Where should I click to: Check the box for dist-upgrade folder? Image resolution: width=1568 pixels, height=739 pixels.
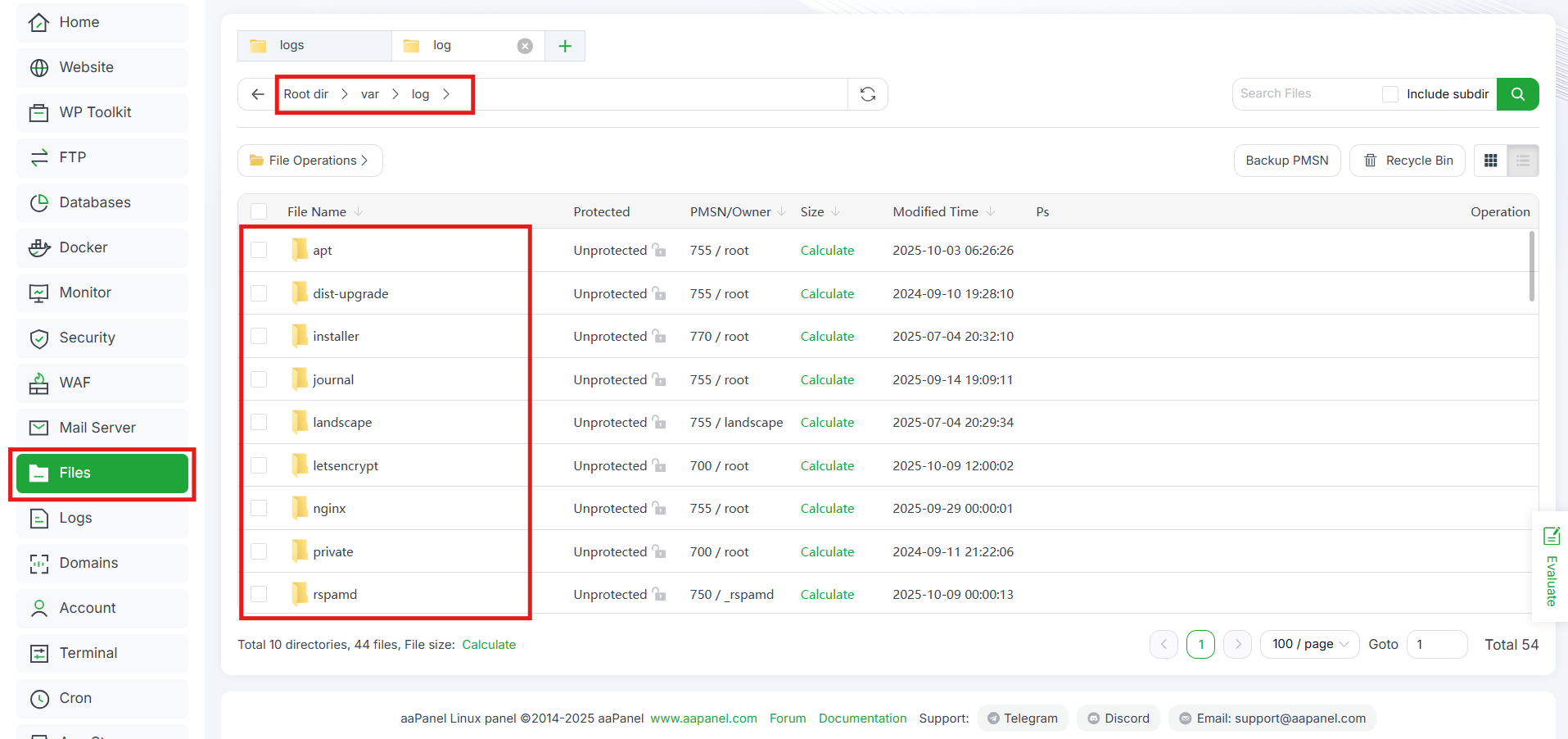pyautogui.click(x=259, y=293)
